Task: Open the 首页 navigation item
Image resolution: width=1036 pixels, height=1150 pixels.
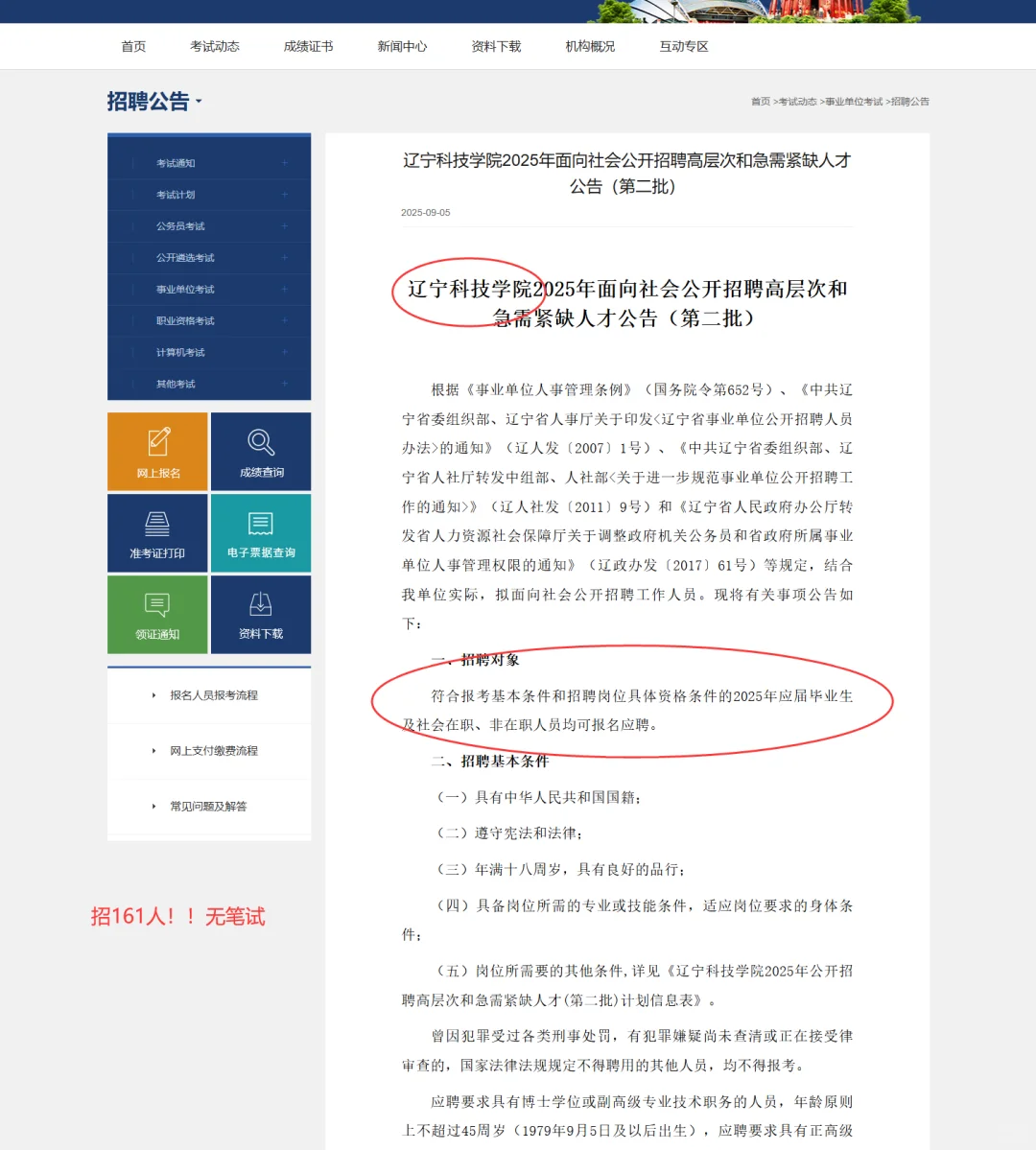Action: tap(133, 46)
